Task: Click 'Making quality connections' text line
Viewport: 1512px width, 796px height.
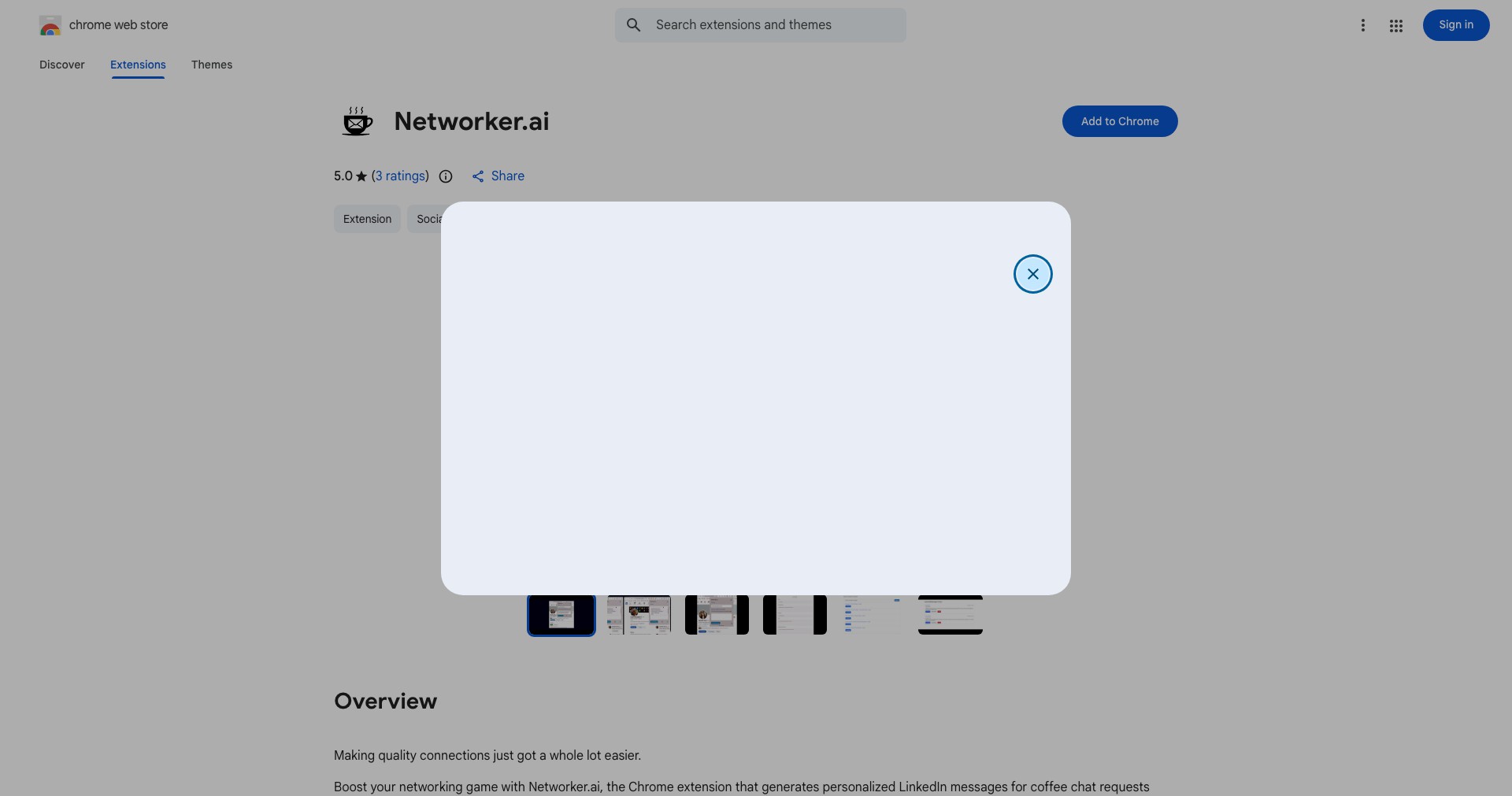Action: pos(487,756)
